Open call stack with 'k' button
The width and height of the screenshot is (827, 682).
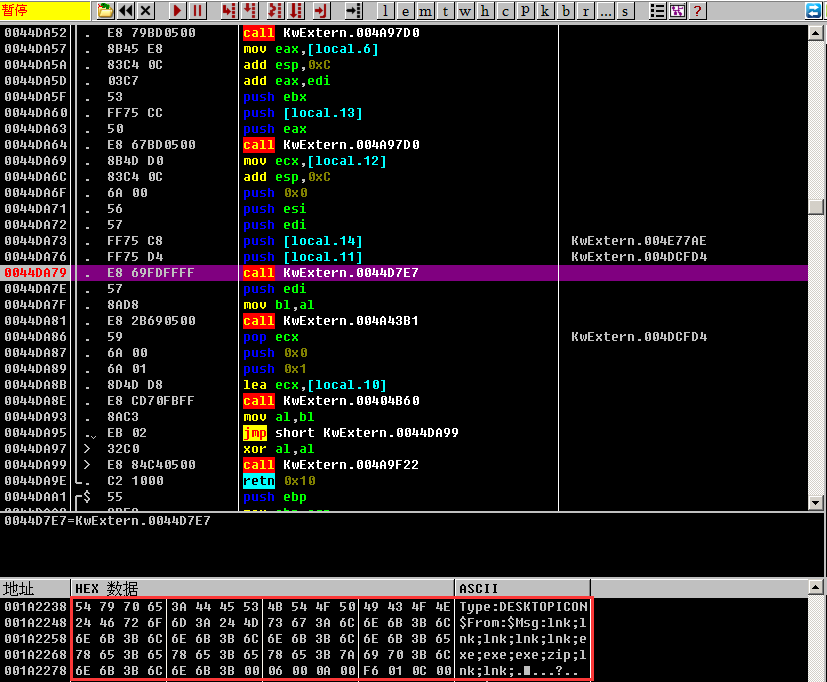point(547,11)
